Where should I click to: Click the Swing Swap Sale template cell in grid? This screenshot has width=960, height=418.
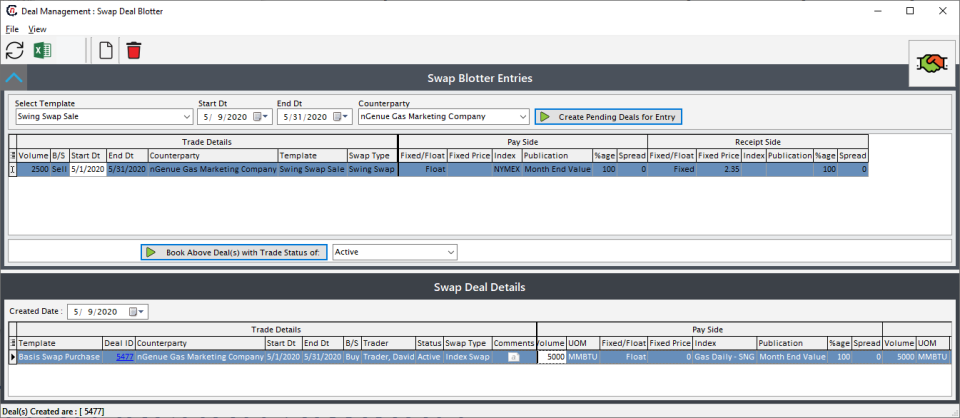(312, 170)
